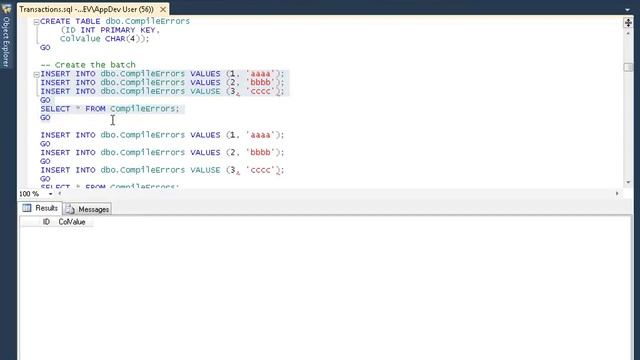This screenshot has width=640, height=360.
Task: Click the horizontal scroll left arrow
Action: (x=60, y=193)
